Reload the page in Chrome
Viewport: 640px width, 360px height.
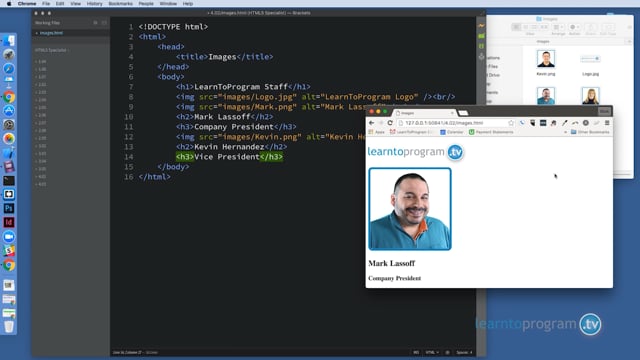point(390,123)
